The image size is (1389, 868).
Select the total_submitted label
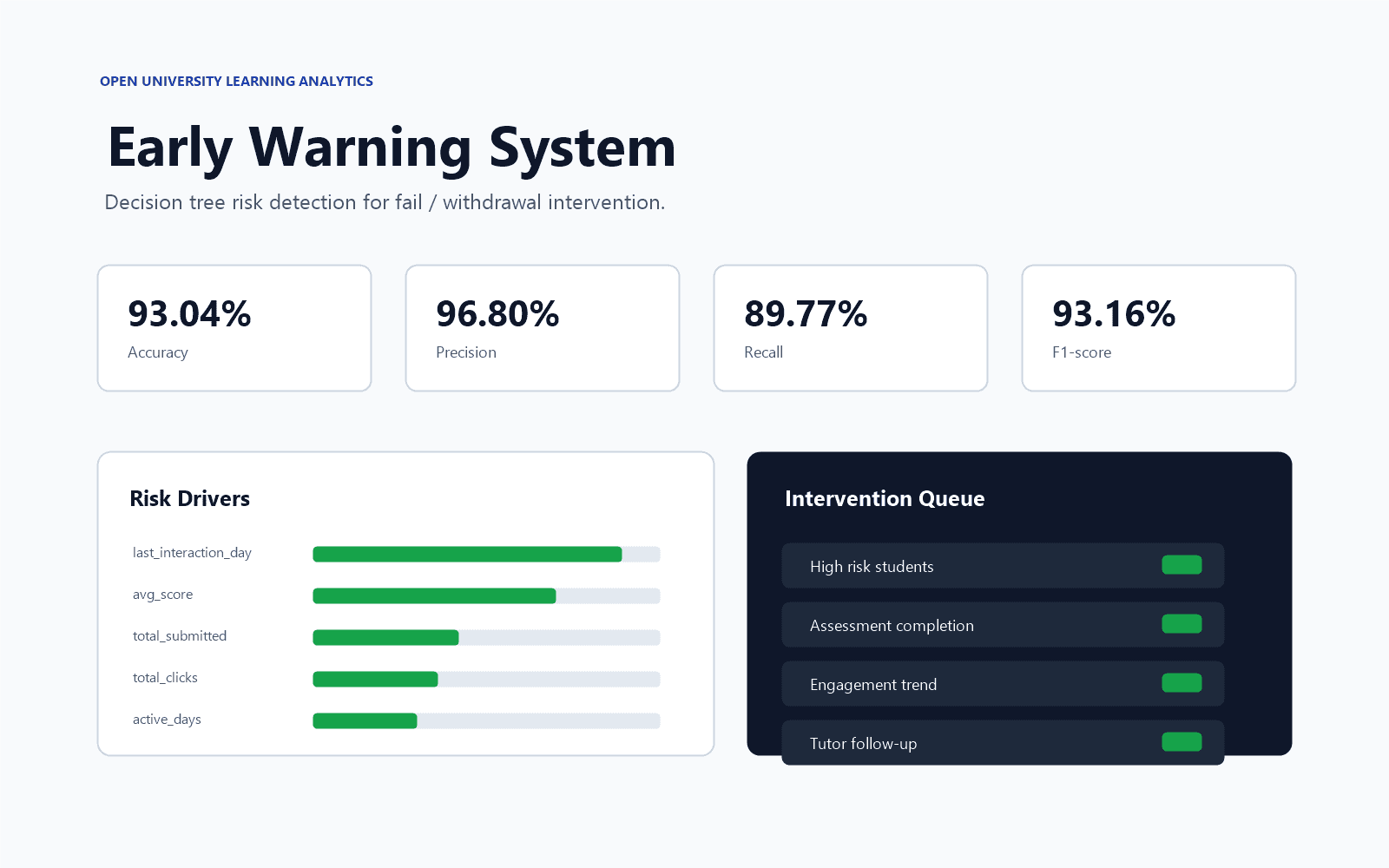point(180,636)
